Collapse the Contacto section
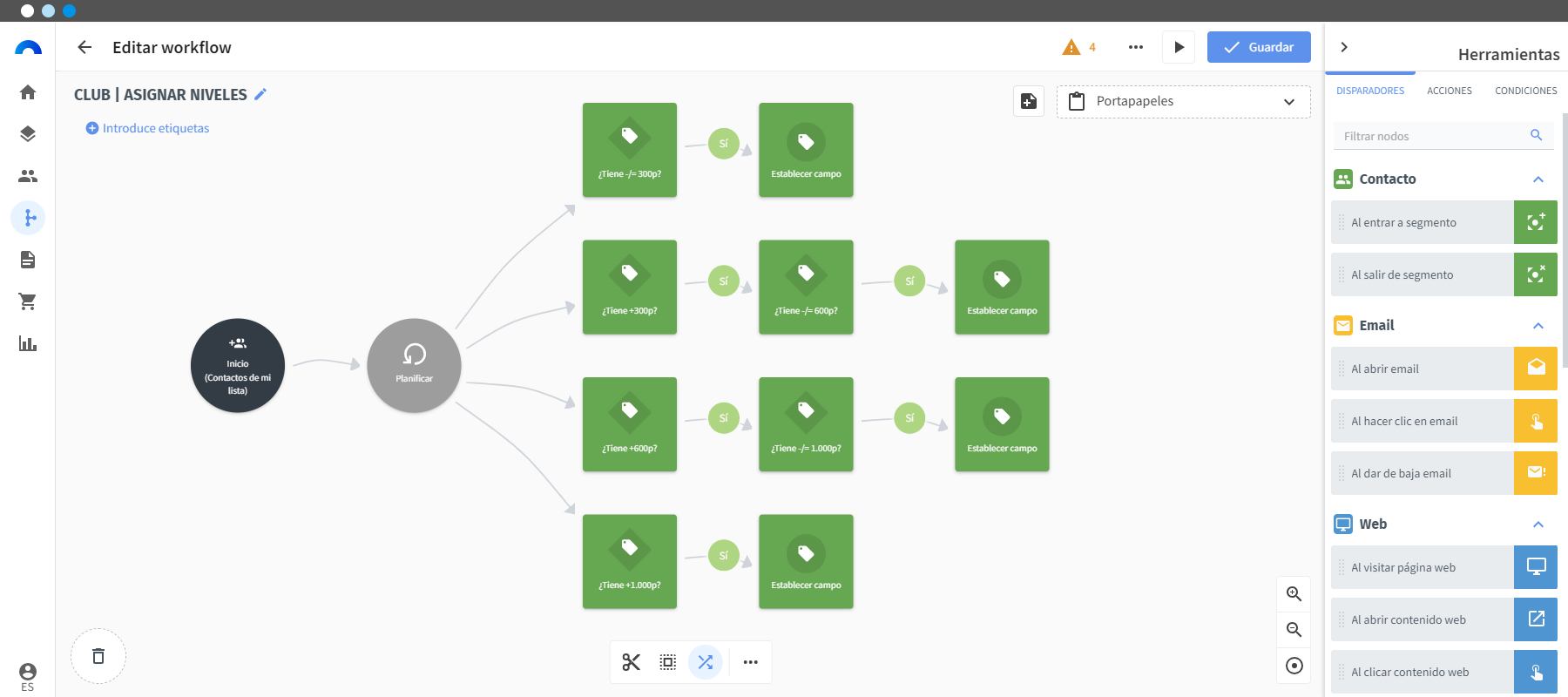The image size is (1568, 697). pyautogui.click(x=1538, y=179)
